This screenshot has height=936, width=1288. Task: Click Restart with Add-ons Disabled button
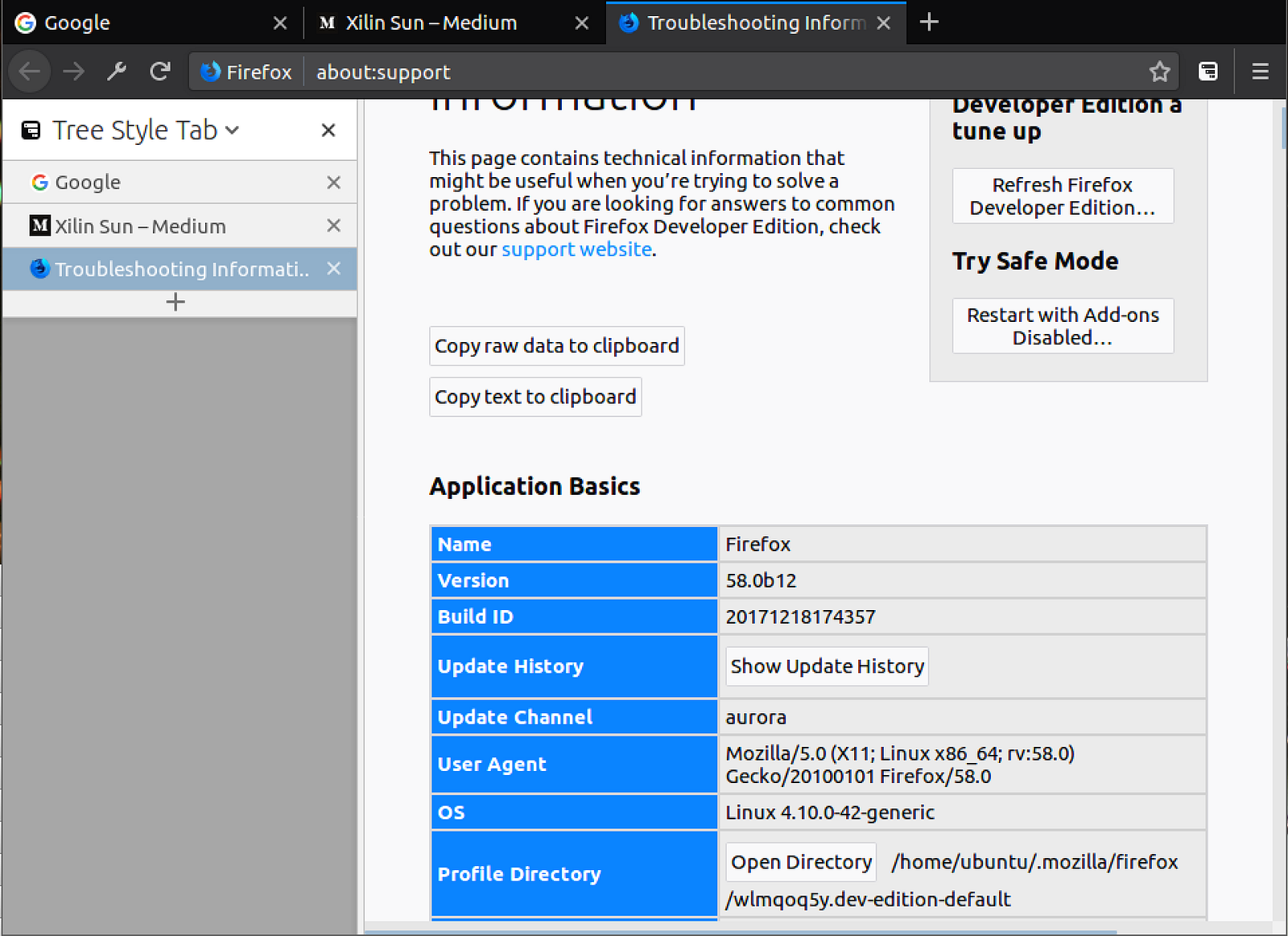point(1063,326)
